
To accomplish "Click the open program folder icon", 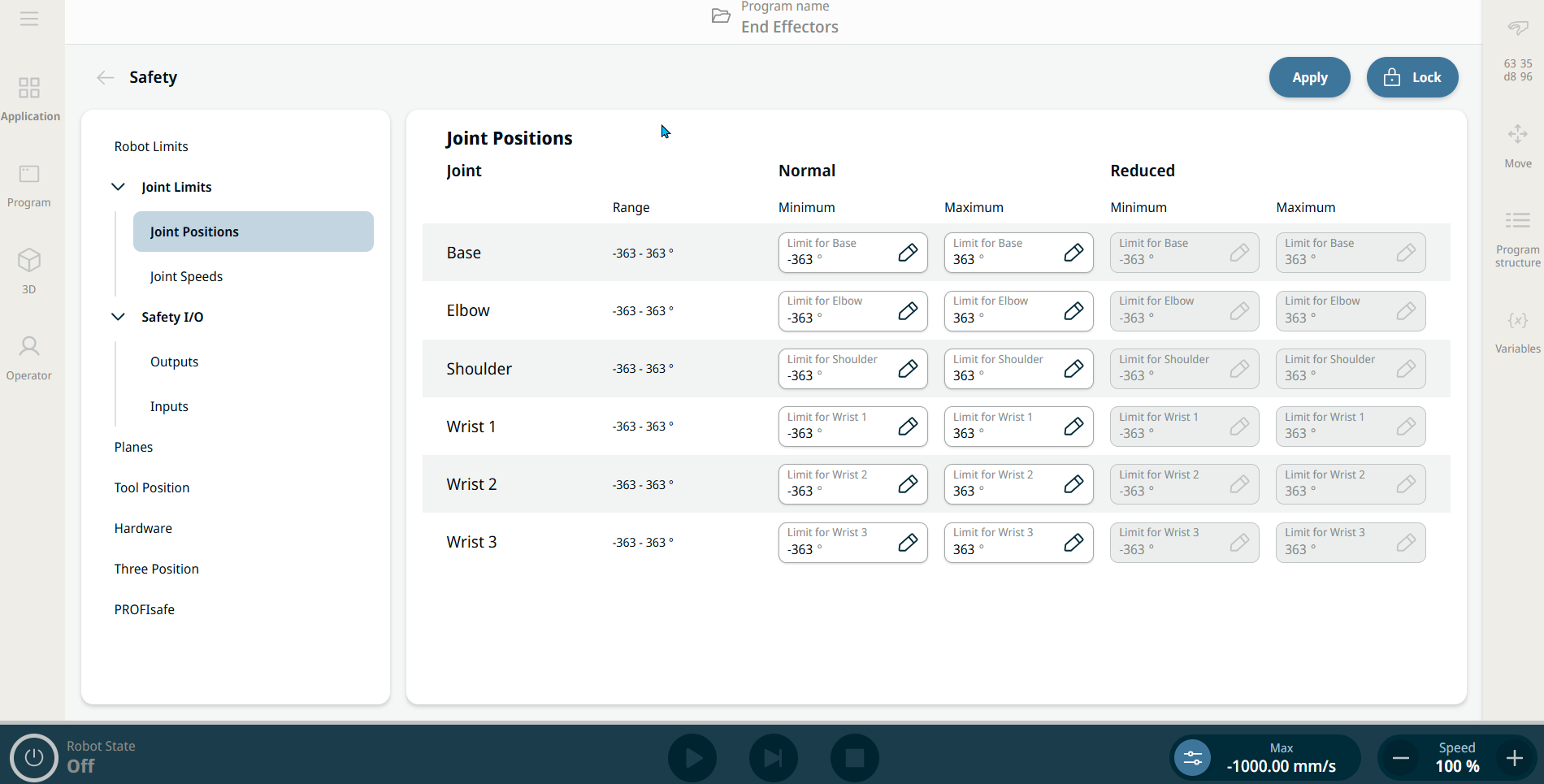I will [721, 16].
